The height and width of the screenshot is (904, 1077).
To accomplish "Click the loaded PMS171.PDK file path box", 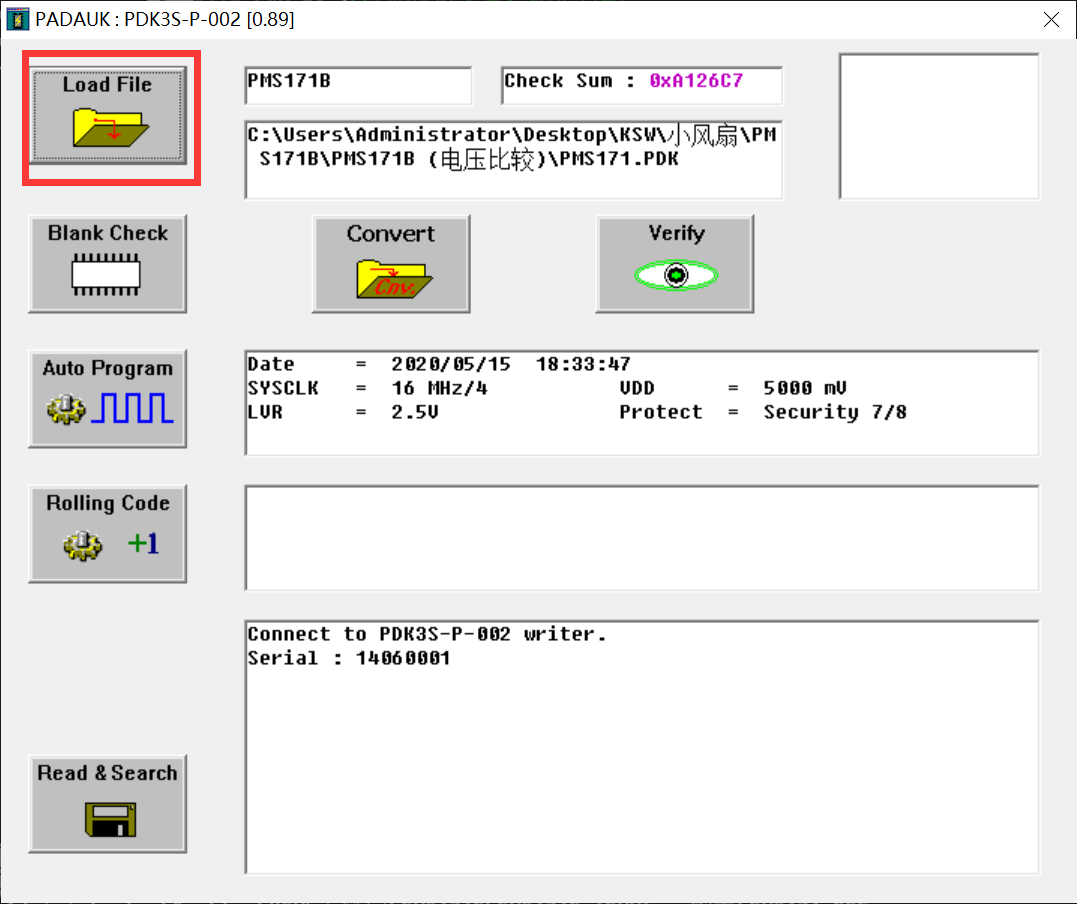I will pyautogui.click(x=514, y=160).
